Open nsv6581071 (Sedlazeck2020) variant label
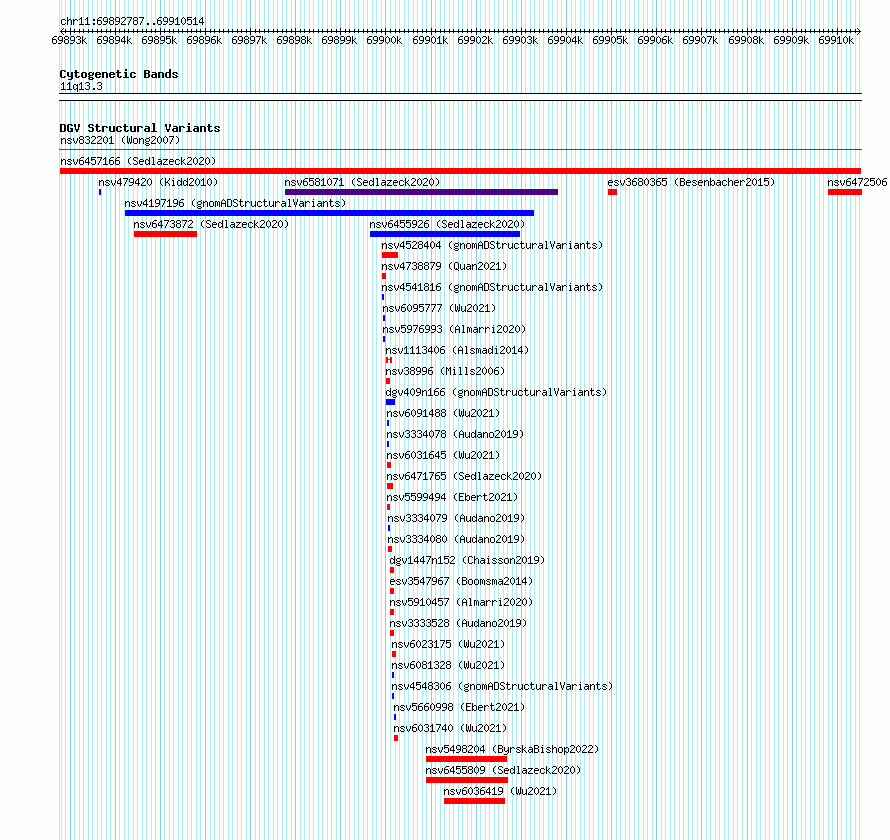890x840 pixels. click(x=362, y=182)
